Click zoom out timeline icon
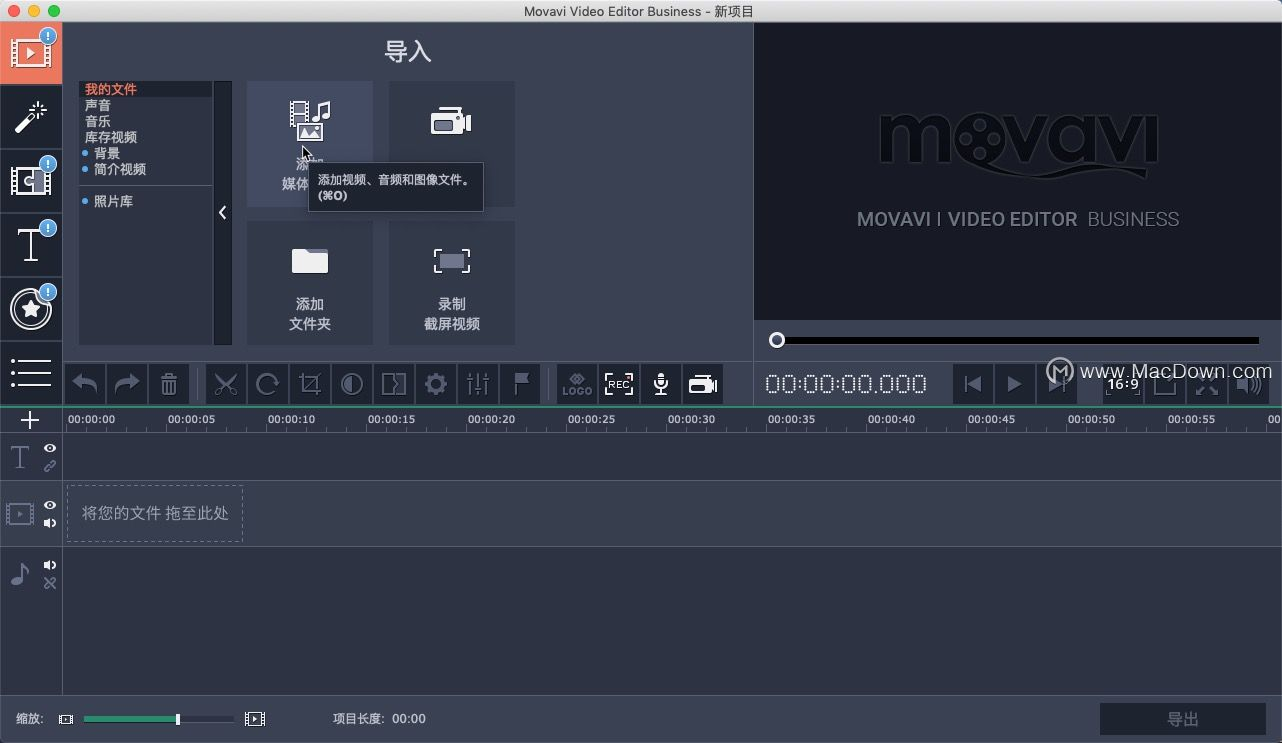 pos(66,719)
